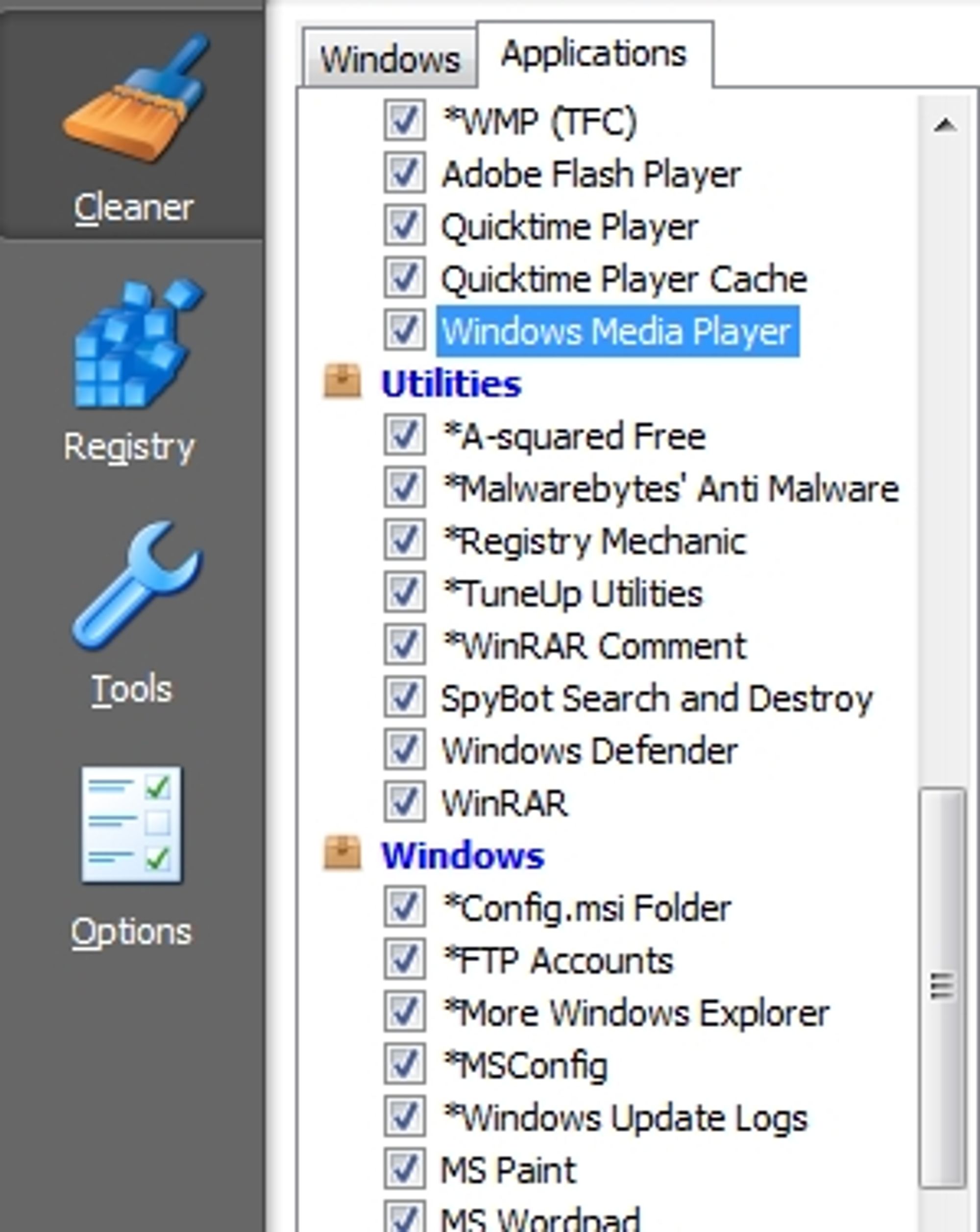Image resolution: width=980 pixels, height=1232 pixels.
Task: Select *More Windows Explorer text
Action: pos(637,1015)
